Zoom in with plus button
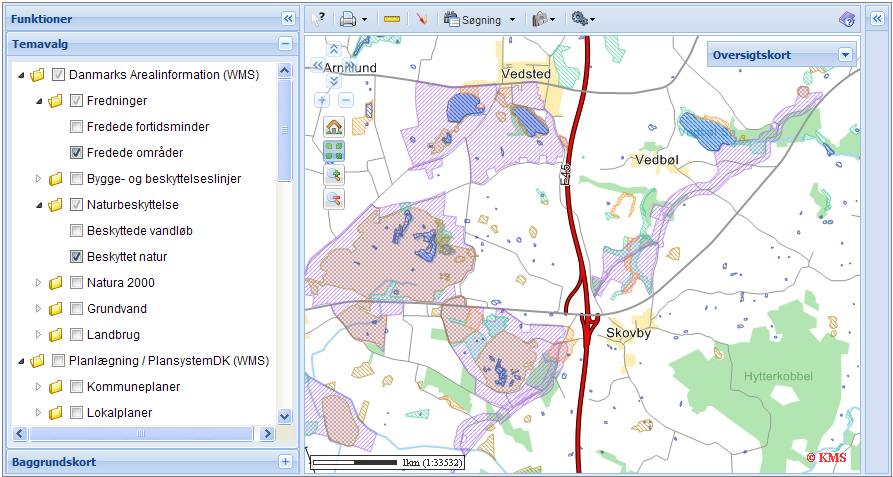893x477 pixels. [322, 101]
